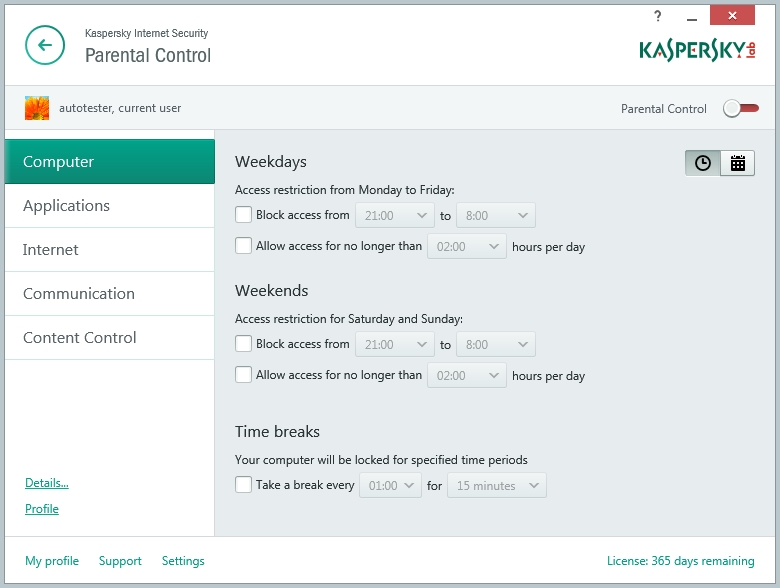Click License: 365 days remaining link
Screen dimensions: 780x588
click(x=681, y=561)
